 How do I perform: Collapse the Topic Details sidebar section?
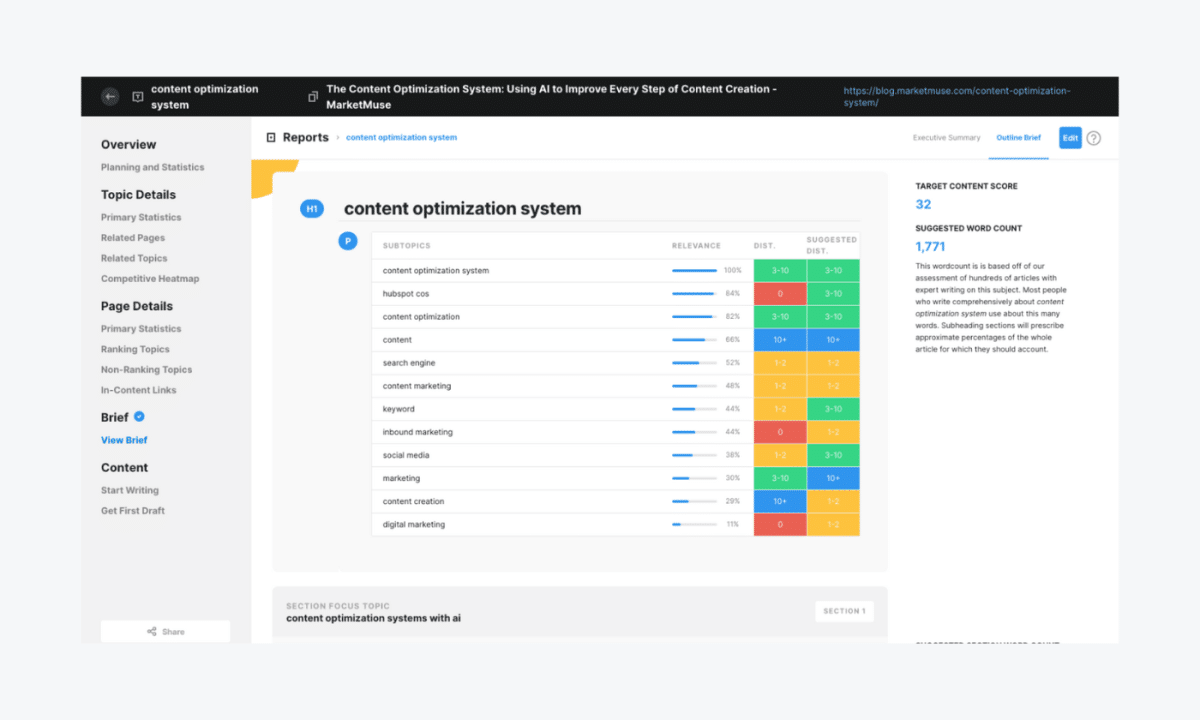[x=140, y=194]
